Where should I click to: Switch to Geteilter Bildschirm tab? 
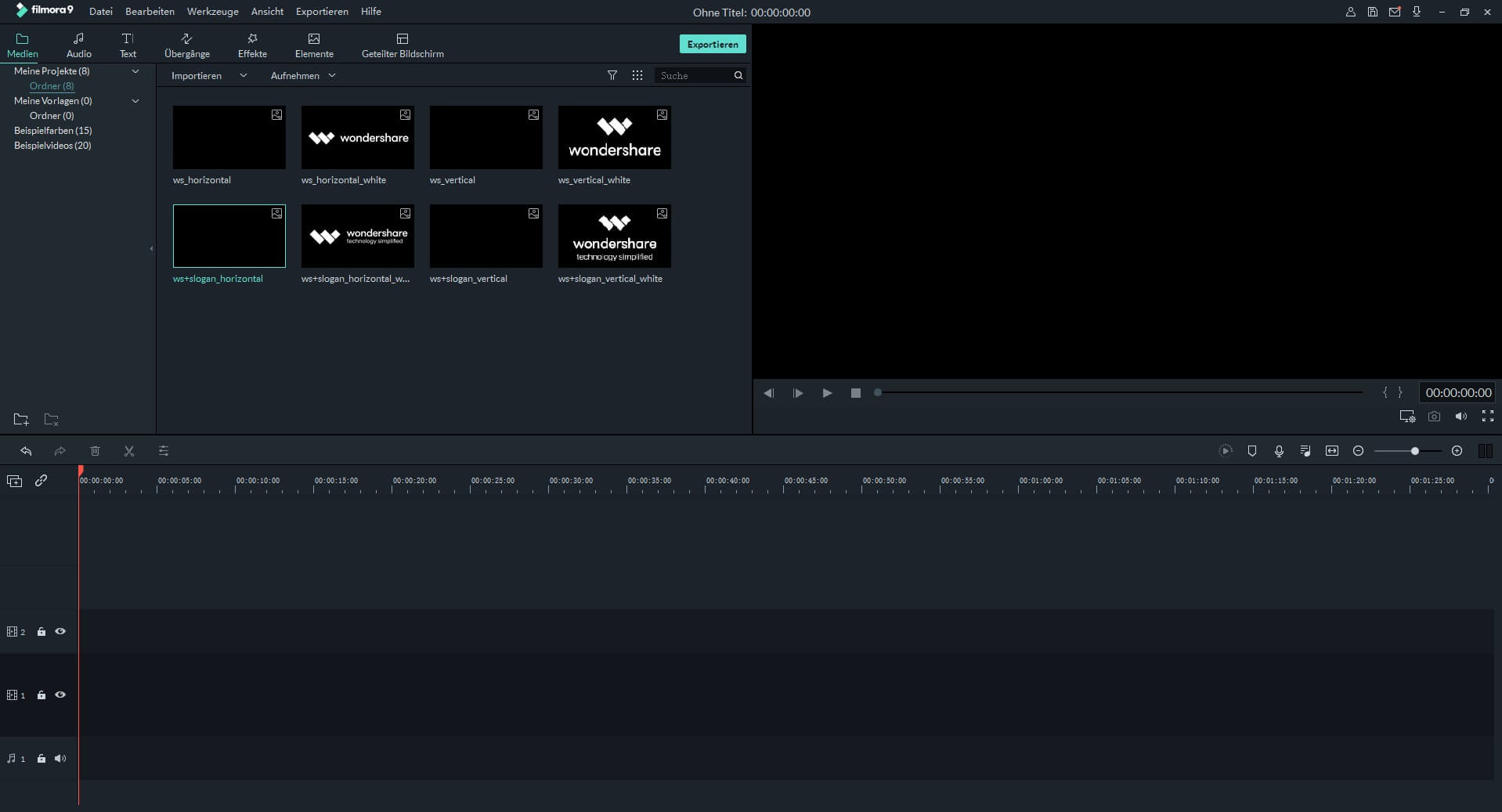403,45
